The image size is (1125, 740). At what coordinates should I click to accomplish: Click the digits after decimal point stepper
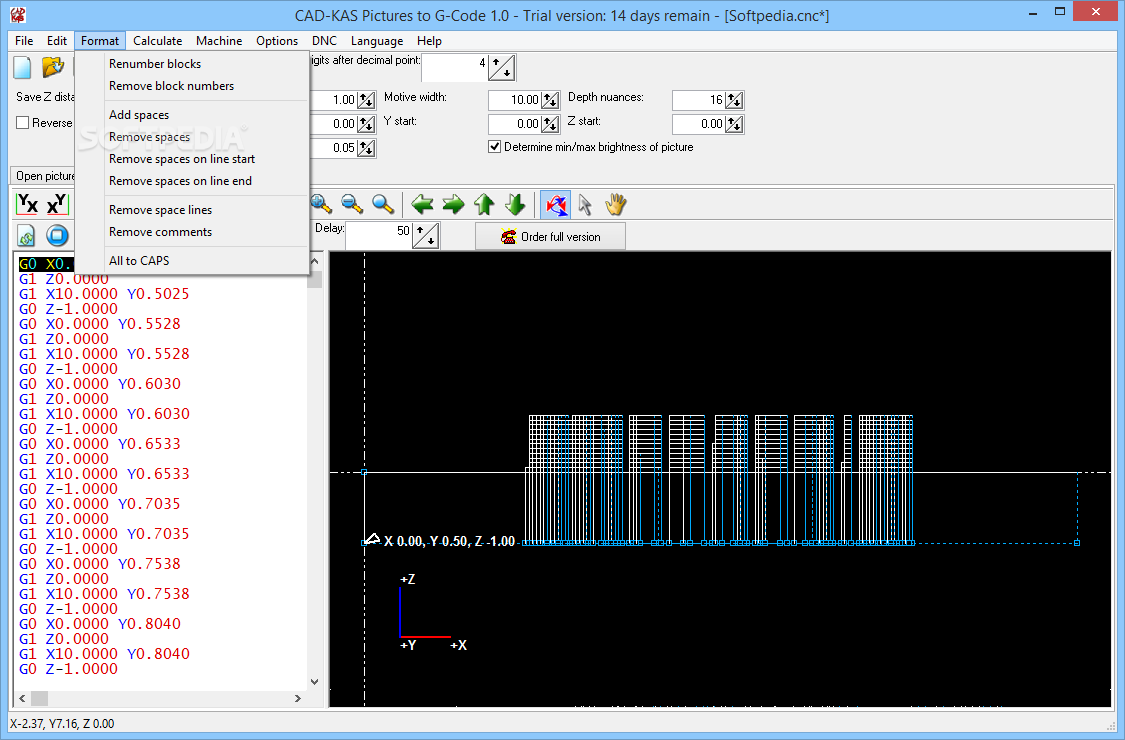pyautogui.click(x=502, y=67)
